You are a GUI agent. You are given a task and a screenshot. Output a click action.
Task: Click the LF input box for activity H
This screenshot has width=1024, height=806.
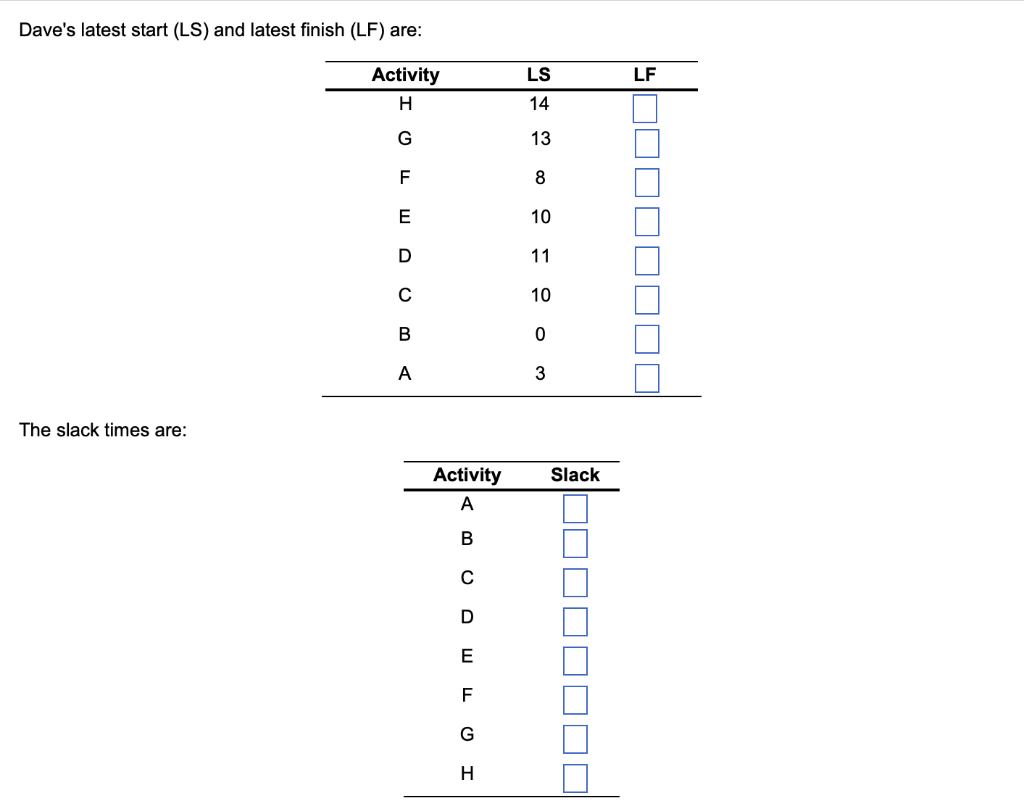[645, 108]
